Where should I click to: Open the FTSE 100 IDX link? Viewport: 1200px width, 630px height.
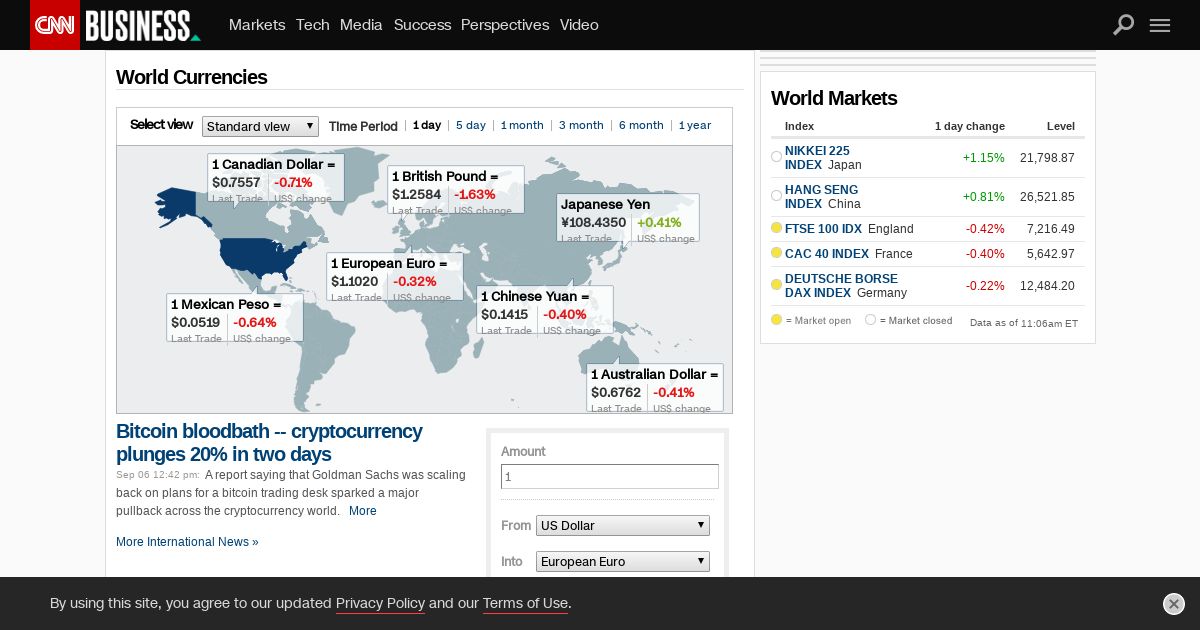(x=823, y=229)
